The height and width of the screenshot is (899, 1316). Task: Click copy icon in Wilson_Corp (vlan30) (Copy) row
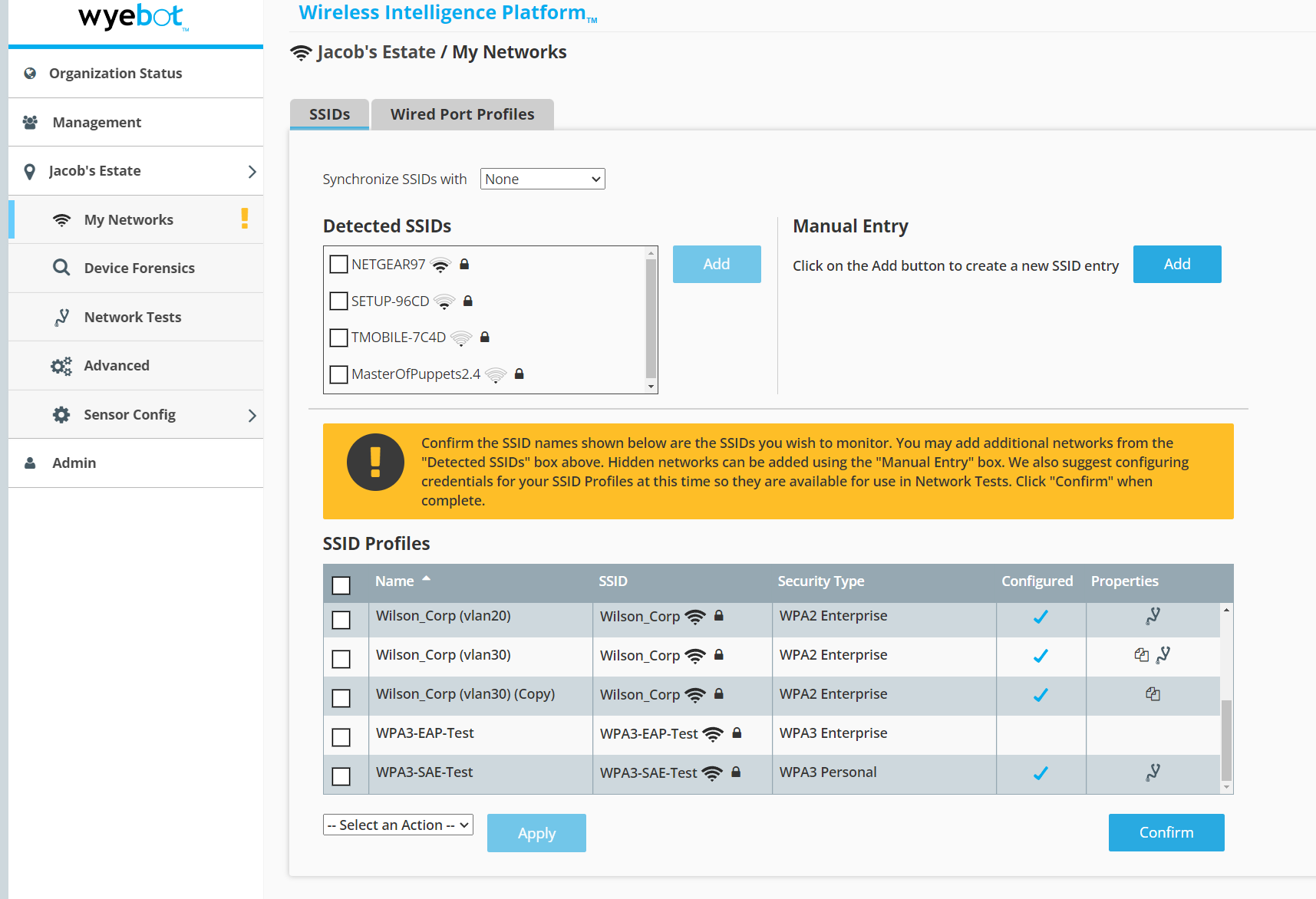click(1153, 694)
